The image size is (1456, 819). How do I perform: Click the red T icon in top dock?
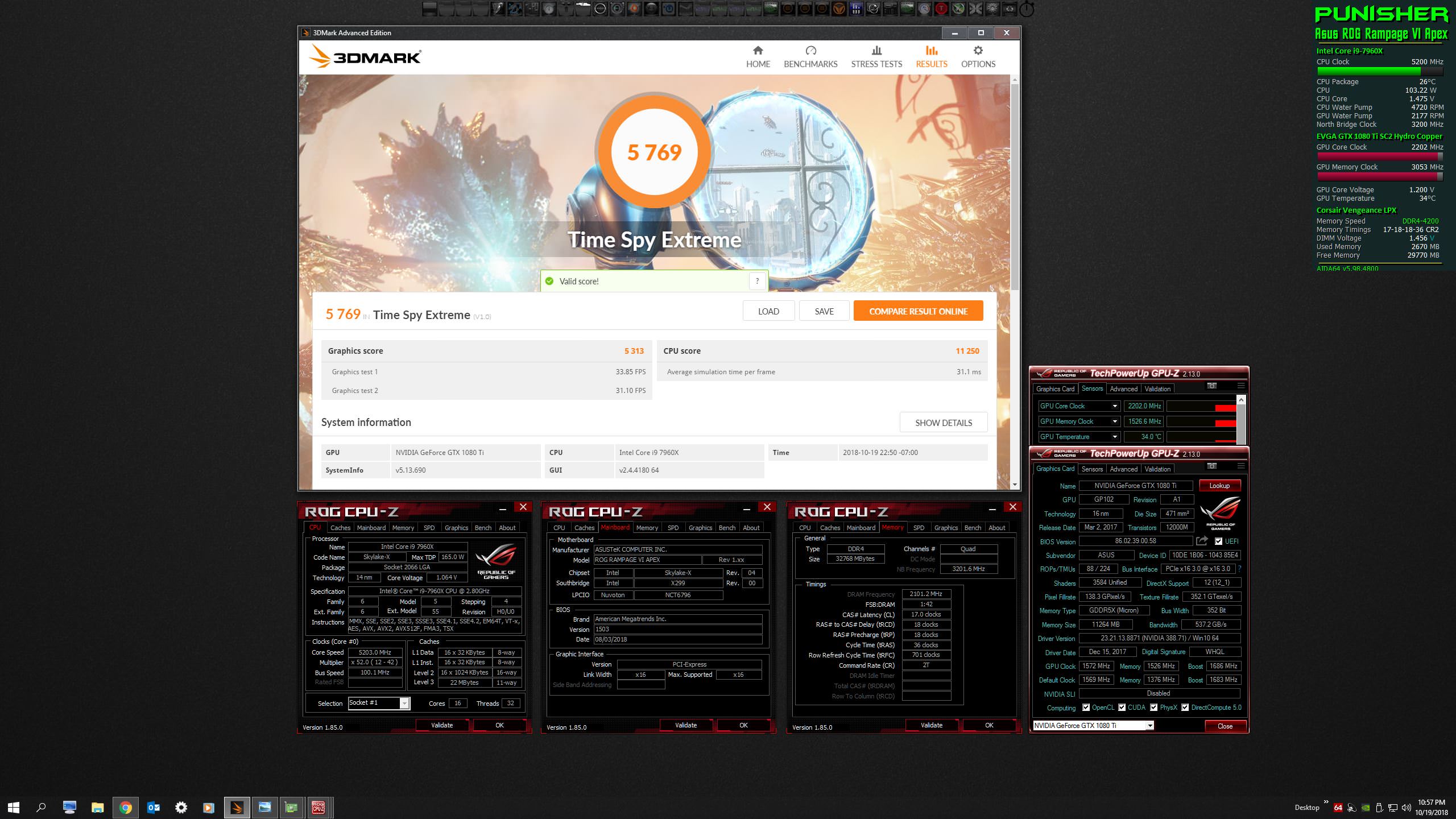pos(941,9)
